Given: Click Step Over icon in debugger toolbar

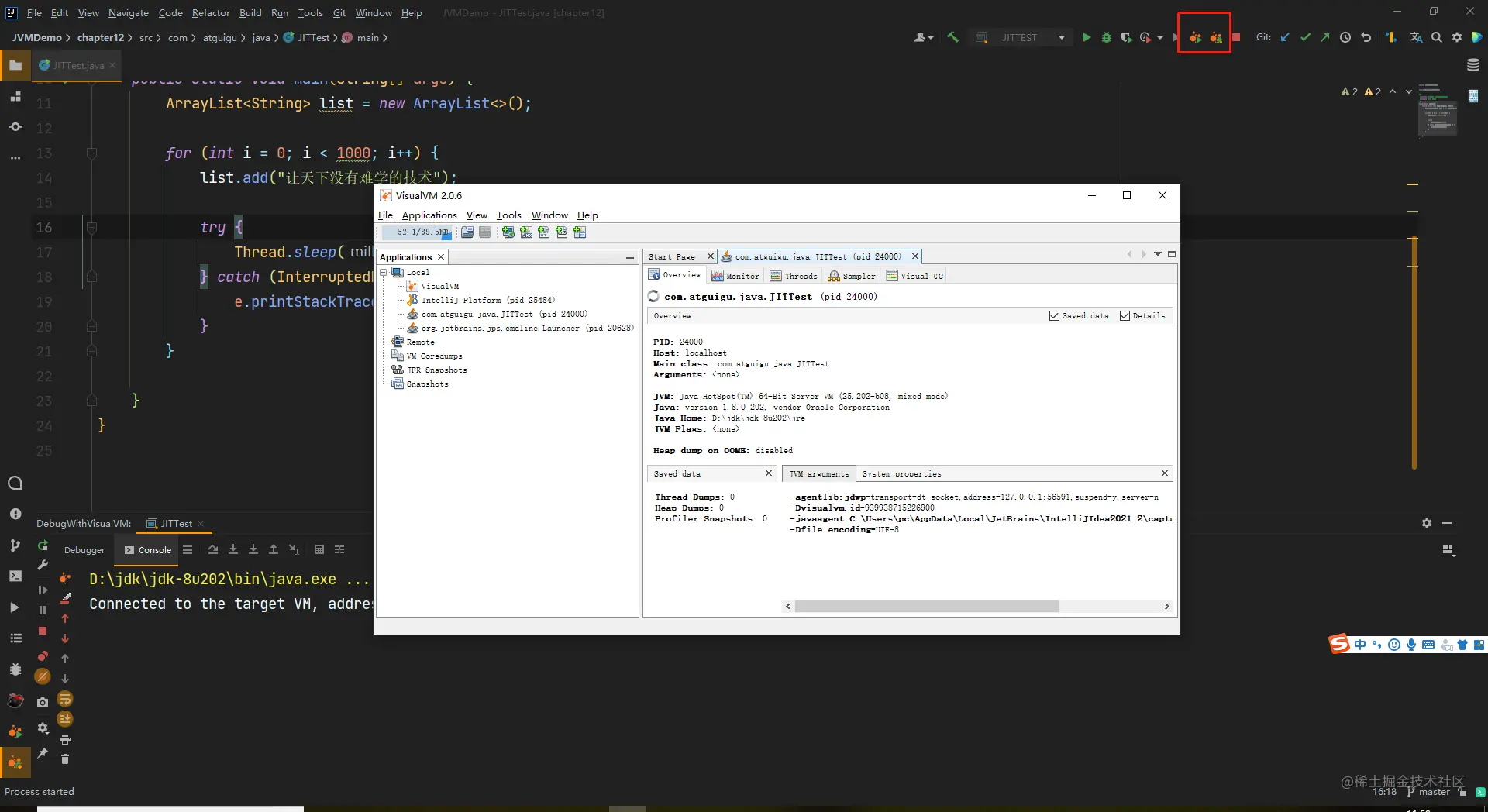Looking at the screenshot, I should [x=213, y=549].
